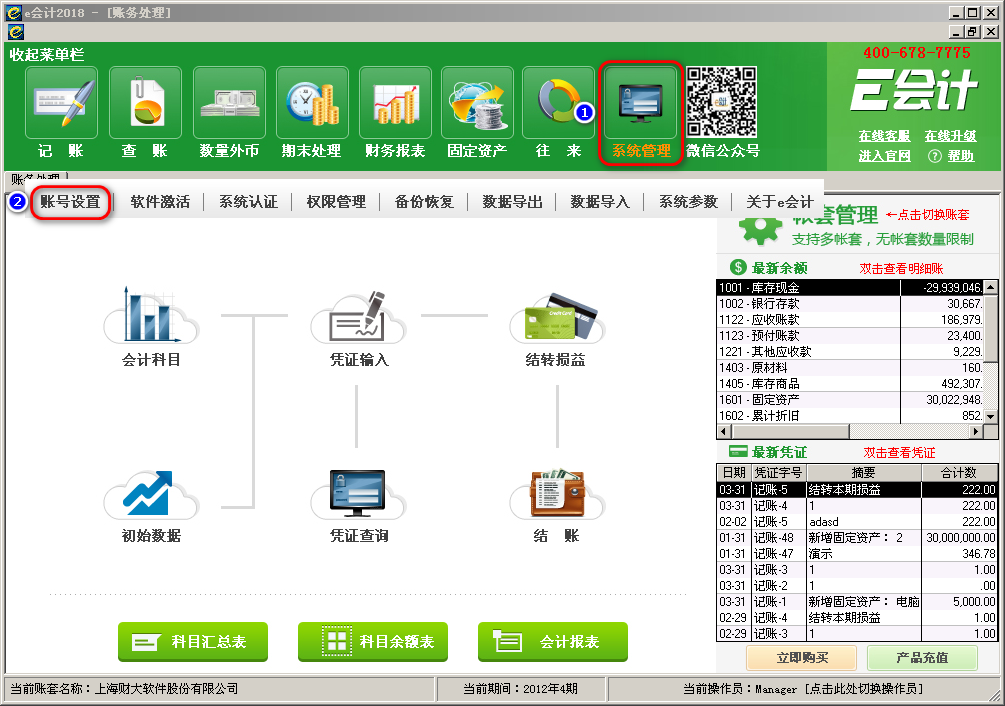Select the 1602 - 累计折旧 balance row
The width and height of the screenshot is (1005, 706).
(x=850, y=416)
